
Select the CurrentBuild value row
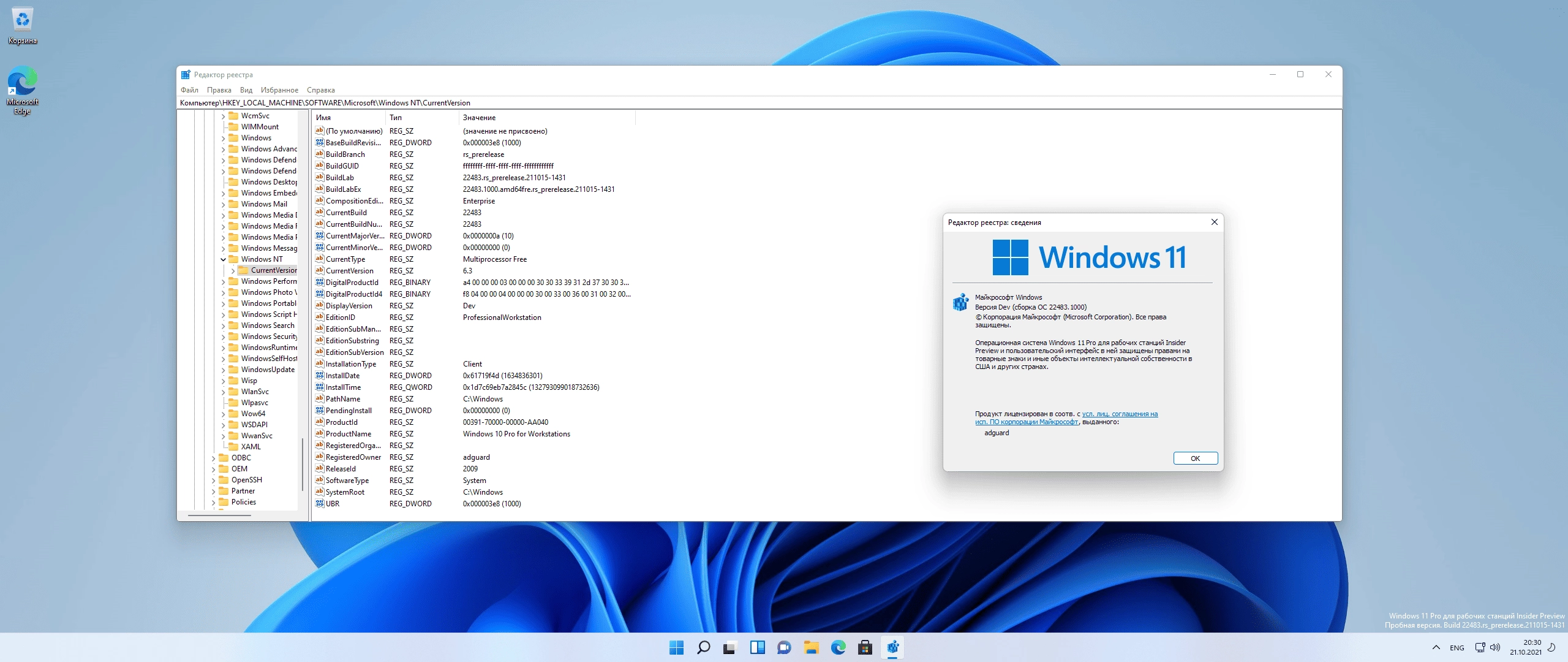click(x=473, y=213)
